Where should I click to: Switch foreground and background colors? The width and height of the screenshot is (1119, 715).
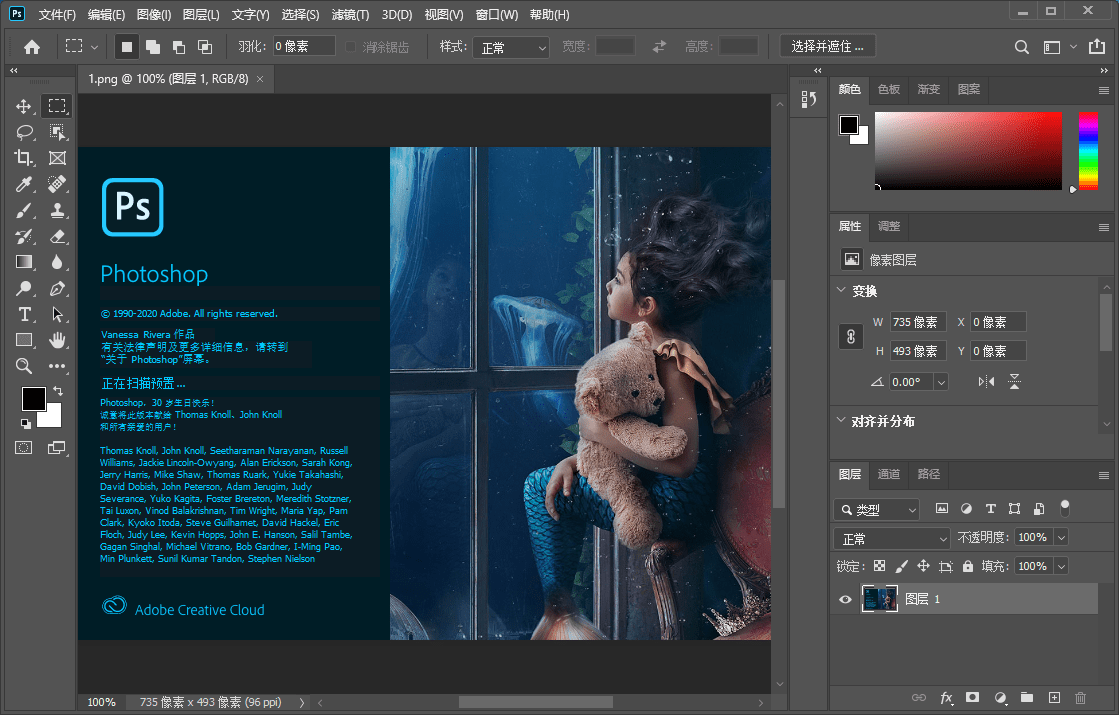[x=58, y=391]
